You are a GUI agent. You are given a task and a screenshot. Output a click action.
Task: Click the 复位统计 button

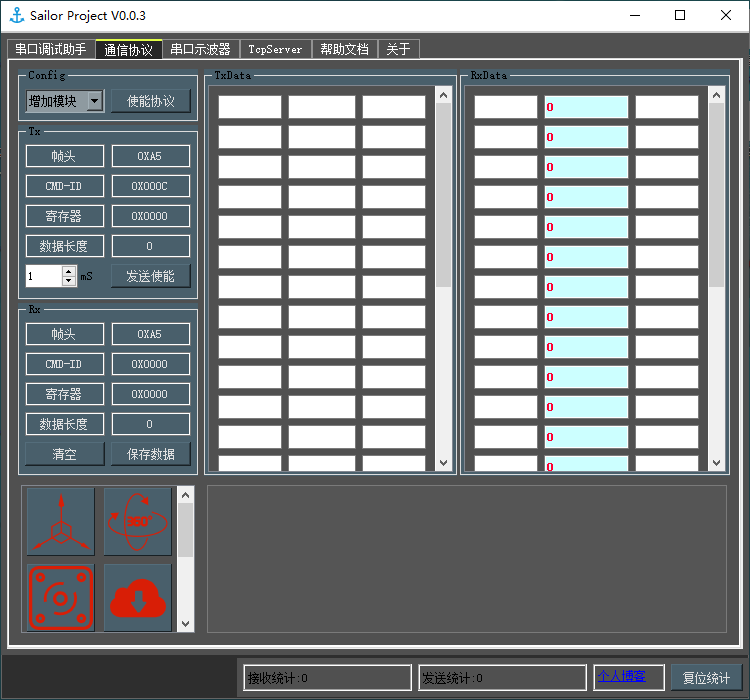[706, 678]
